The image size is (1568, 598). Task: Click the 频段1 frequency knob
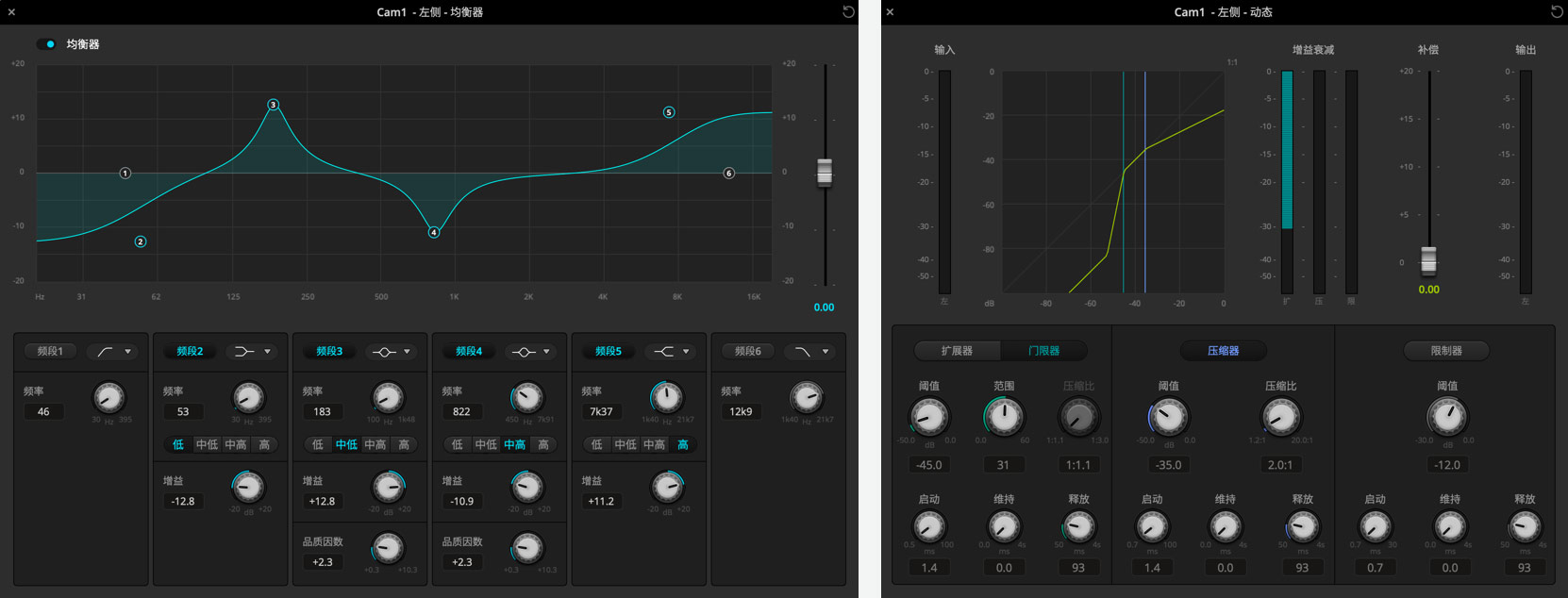(x=109, y=398)
